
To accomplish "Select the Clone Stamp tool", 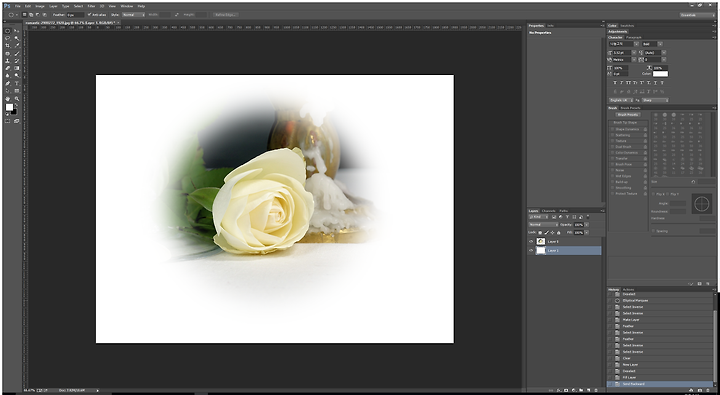I will (x=8, y=61).
